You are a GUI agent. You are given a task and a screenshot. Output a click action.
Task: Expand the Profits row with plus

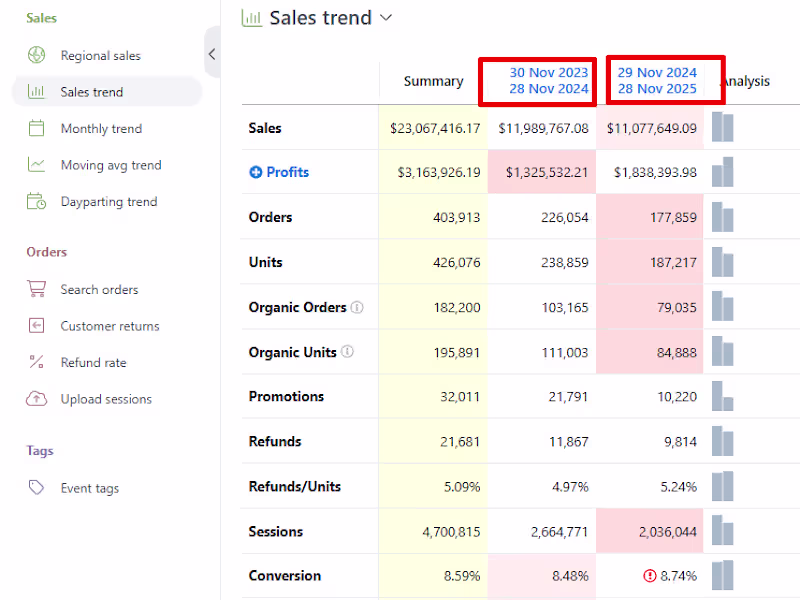pyautogui.click(x=255, y=172)
